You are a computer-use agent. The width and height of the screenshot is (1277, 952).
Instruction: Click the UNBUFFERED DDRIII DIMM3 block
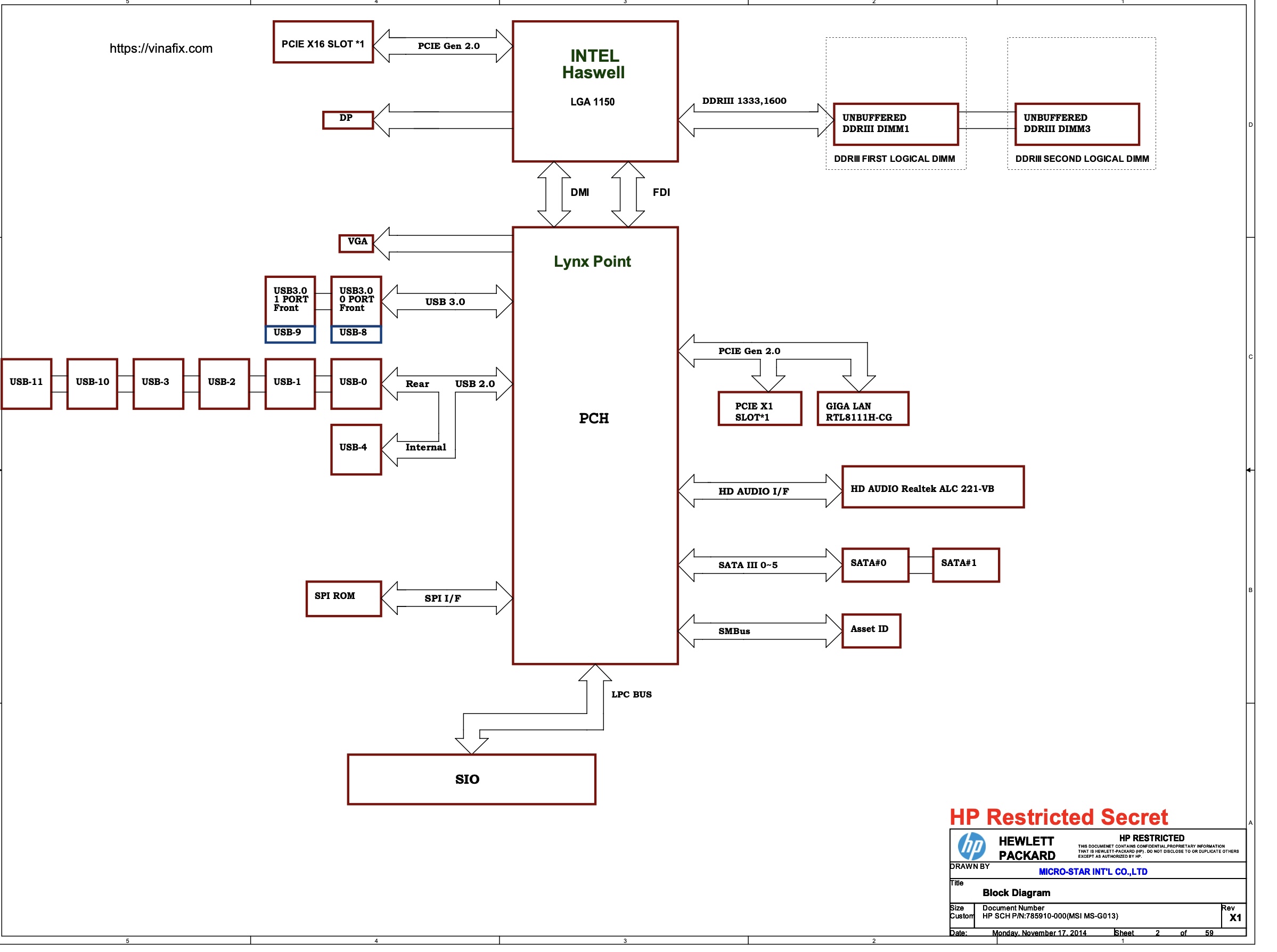point(1076,124)
